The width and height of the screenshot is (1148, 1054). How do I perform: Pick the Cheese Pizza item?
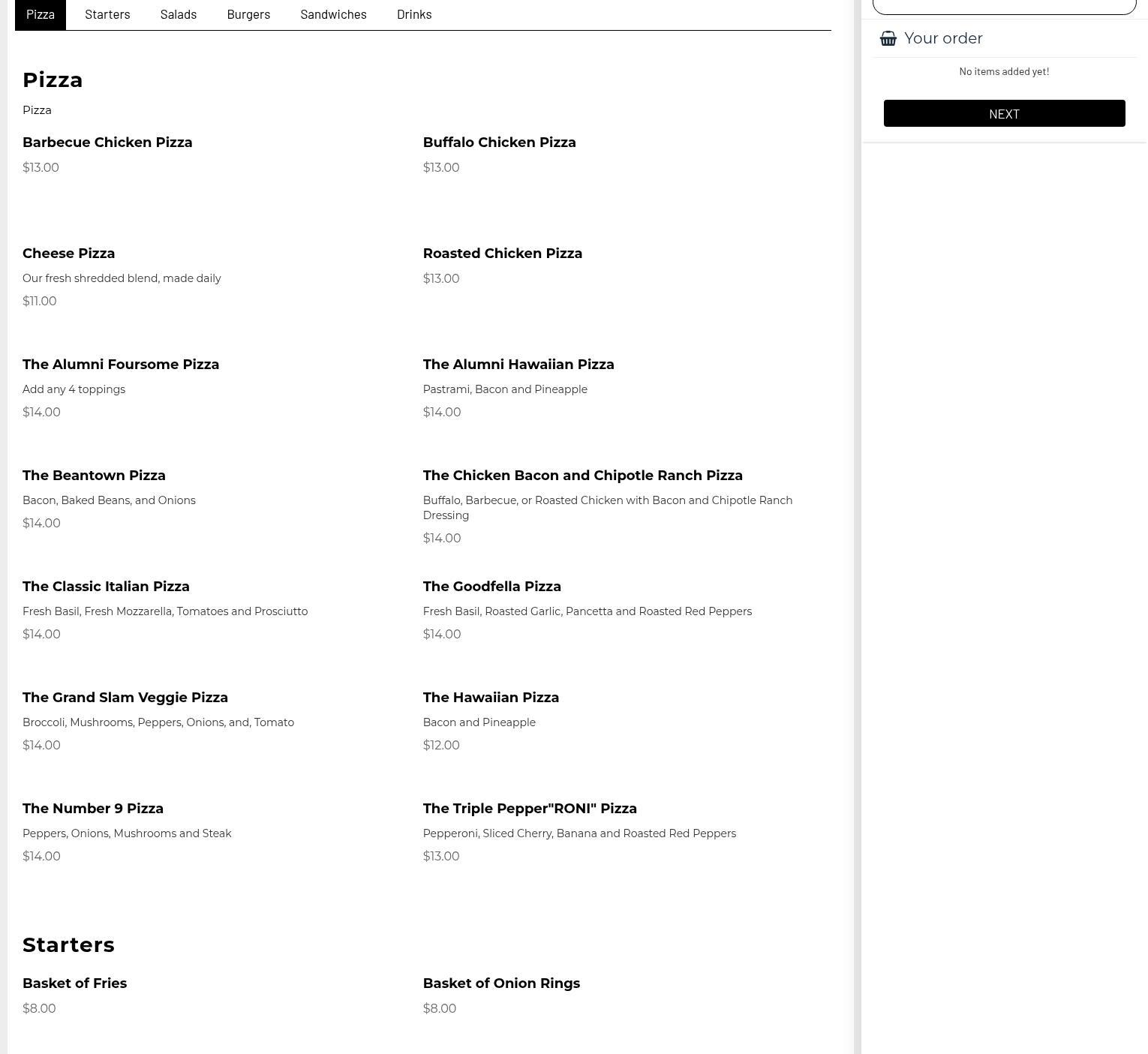tap(68, 254)
